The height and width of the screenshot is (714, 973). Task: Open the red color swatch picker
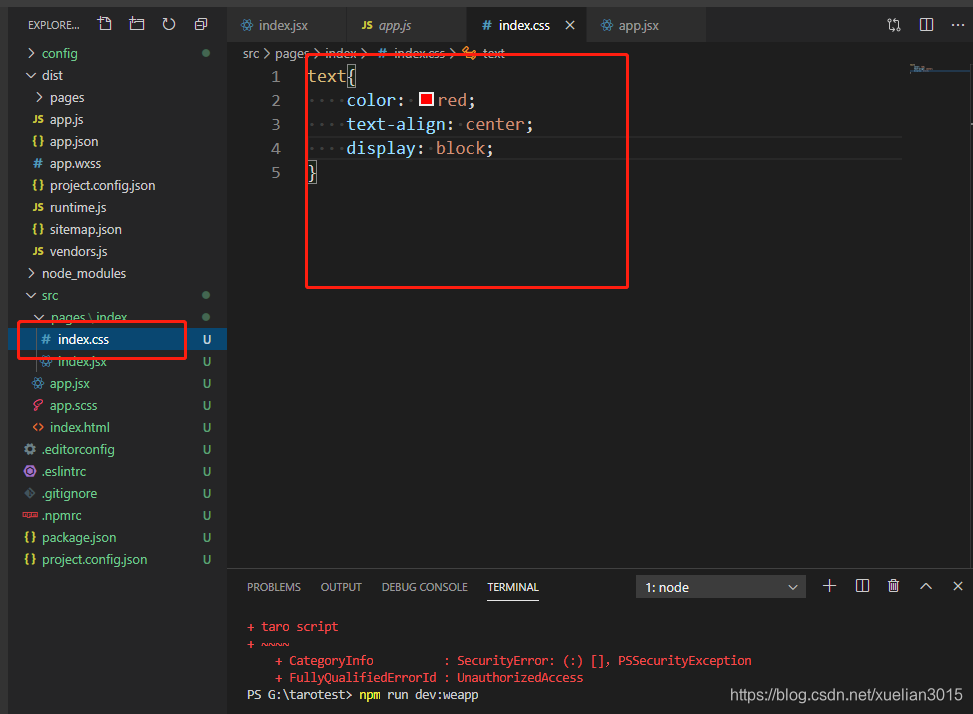coord(426,99)
